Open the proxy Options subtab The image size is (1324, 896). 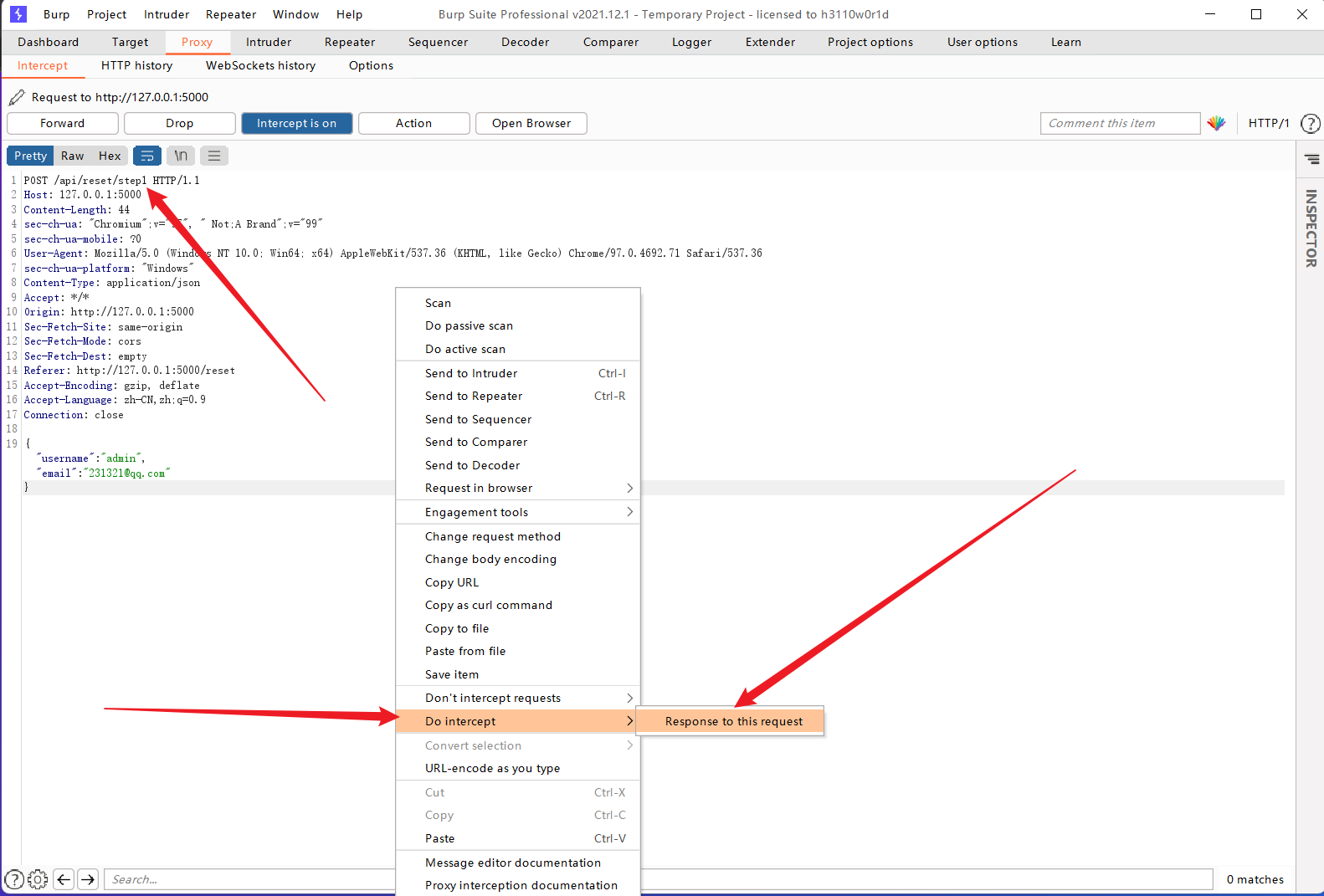371,65
